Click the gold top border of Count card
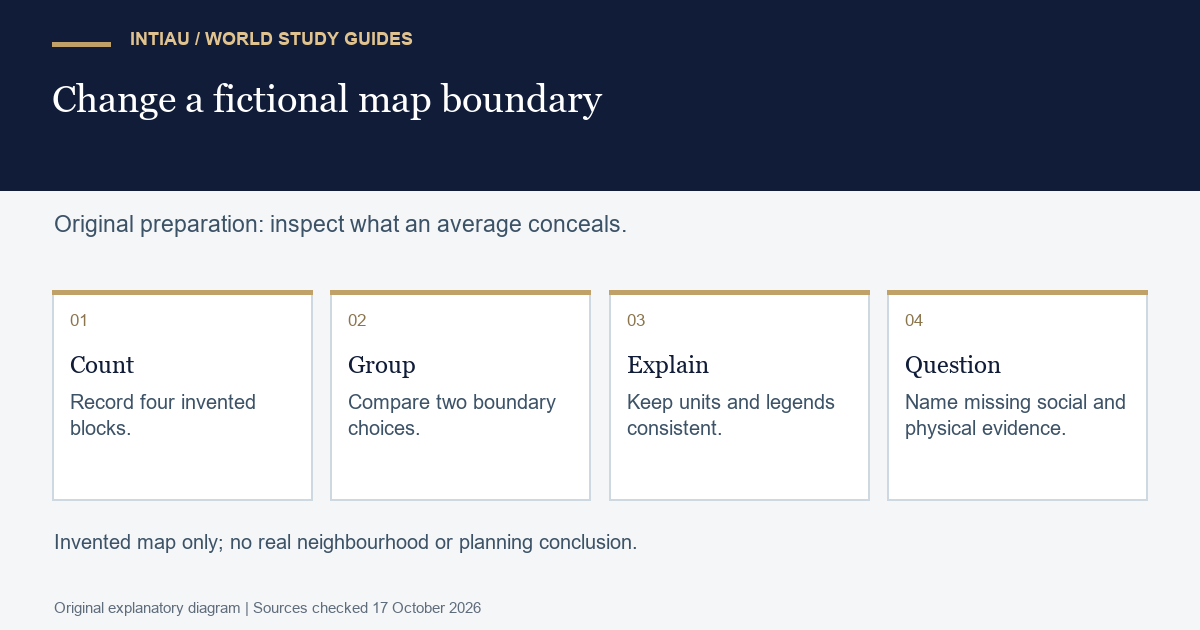 [182, 292]
